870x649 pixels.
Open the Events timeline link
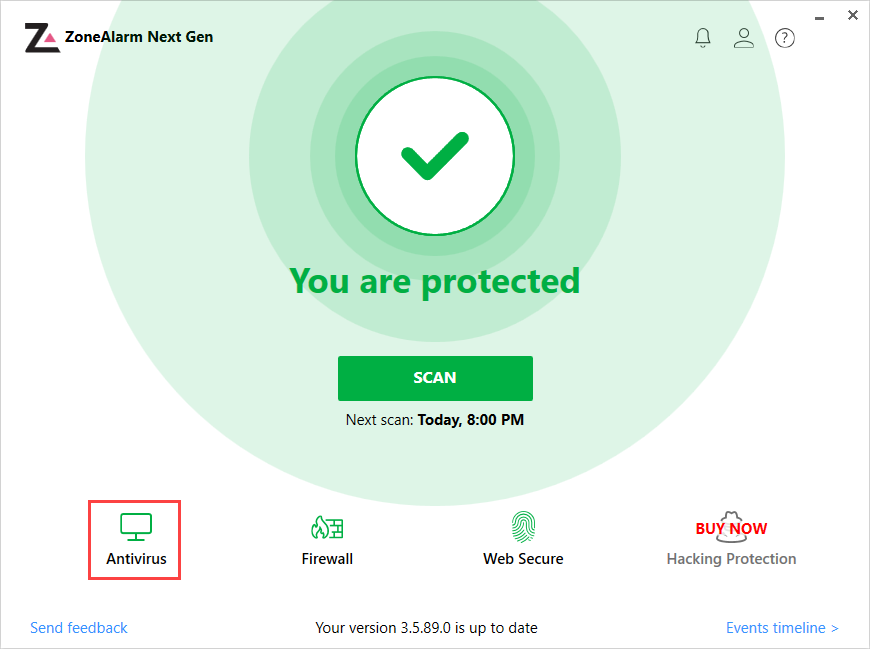coord(782,628)
